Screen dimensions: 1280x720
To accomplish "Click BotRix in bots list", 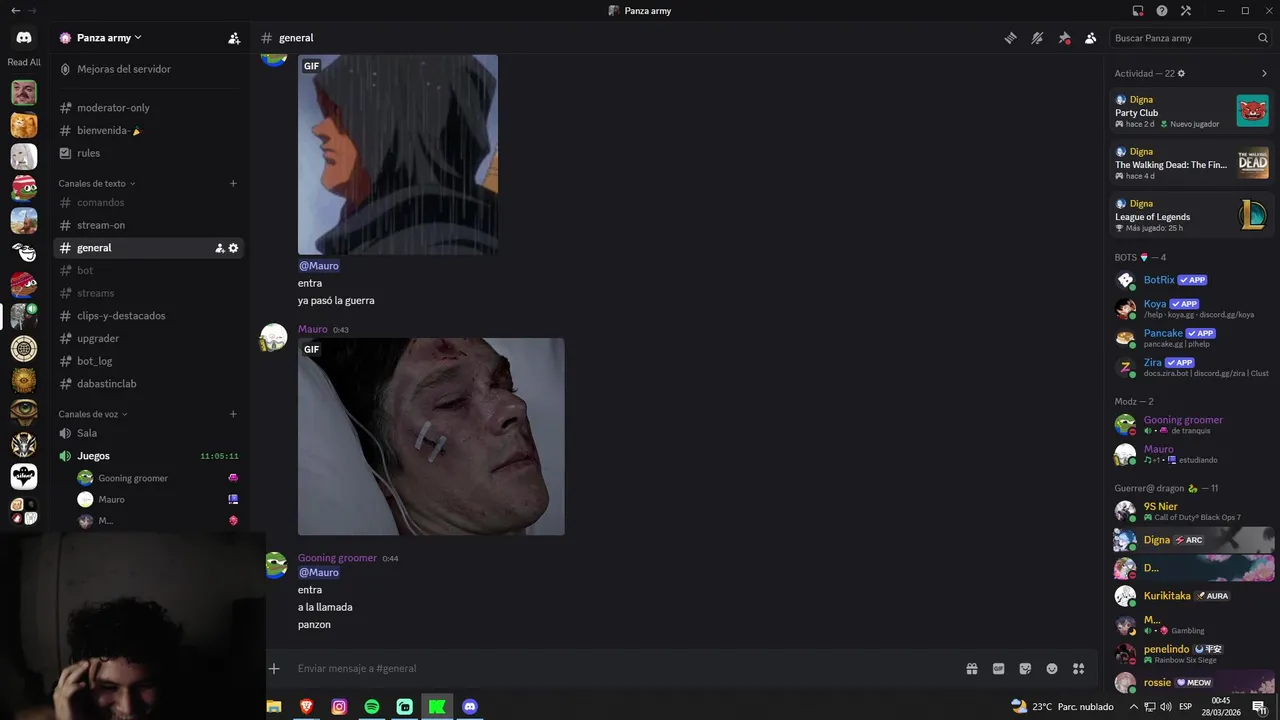I will 1192,281.
